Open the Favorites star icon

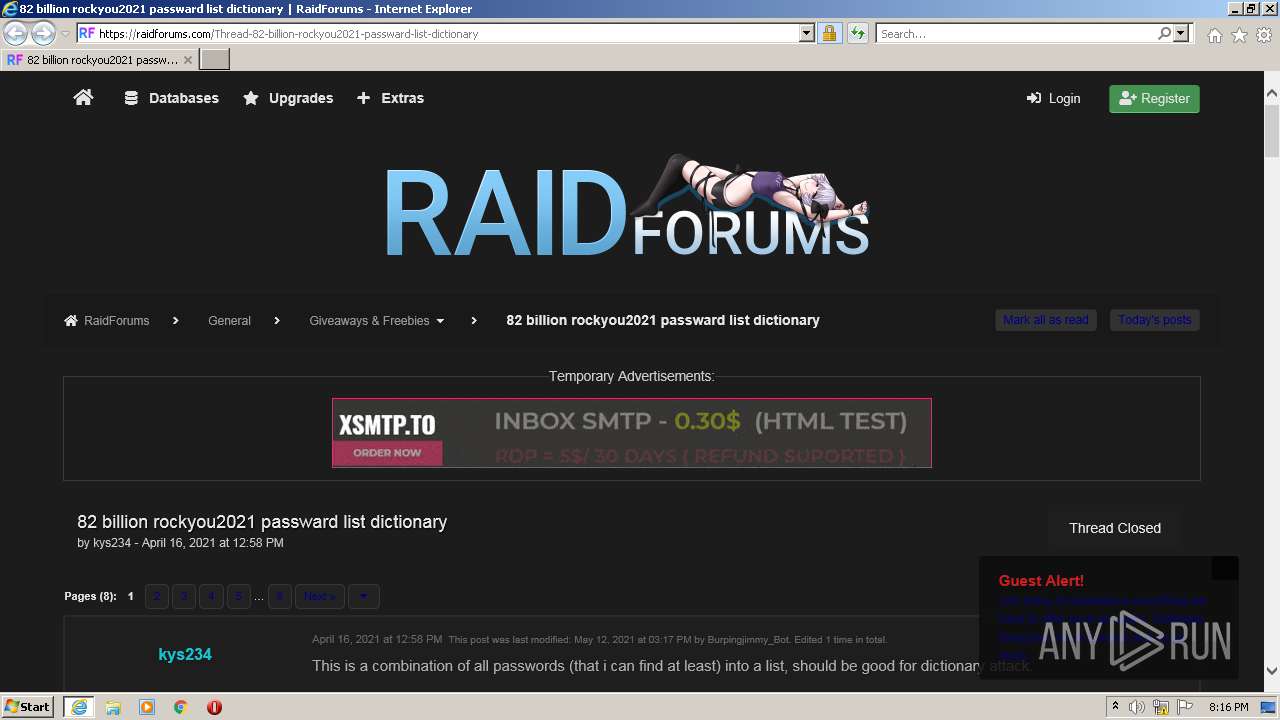1239,35
